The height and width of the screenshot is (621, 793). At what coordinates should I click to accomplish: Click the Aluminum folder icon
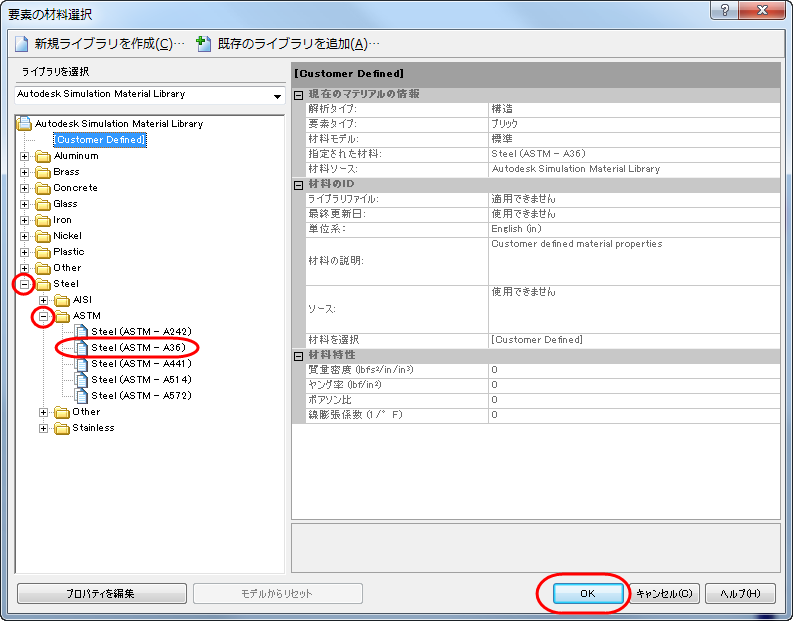(43, 156)
